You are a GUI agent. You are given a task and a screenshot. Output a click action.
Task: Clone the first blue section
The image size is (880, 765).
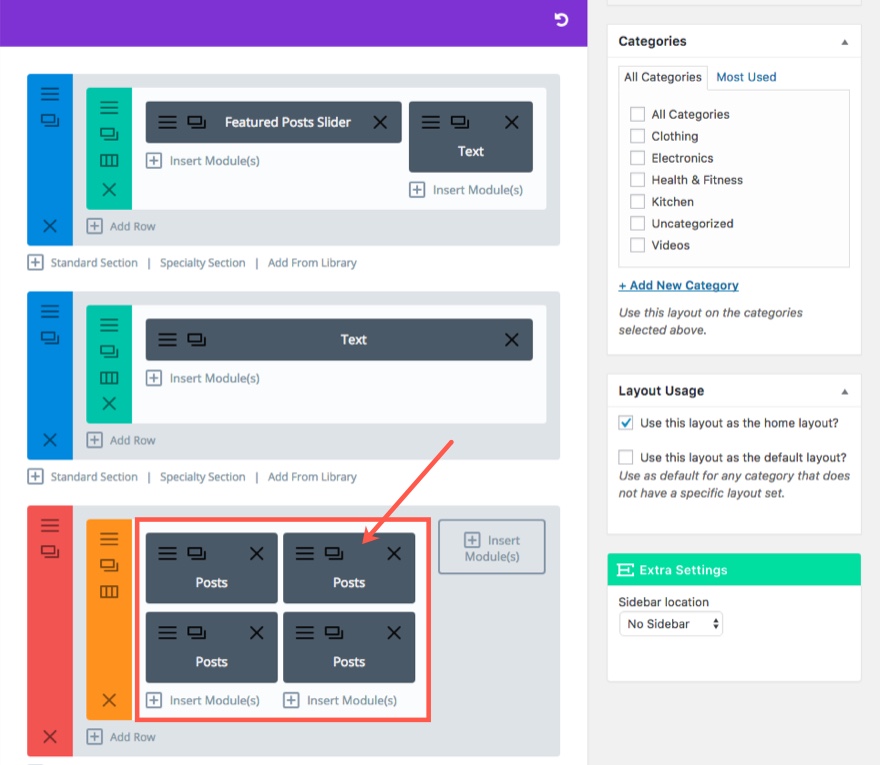pos(50,120)
